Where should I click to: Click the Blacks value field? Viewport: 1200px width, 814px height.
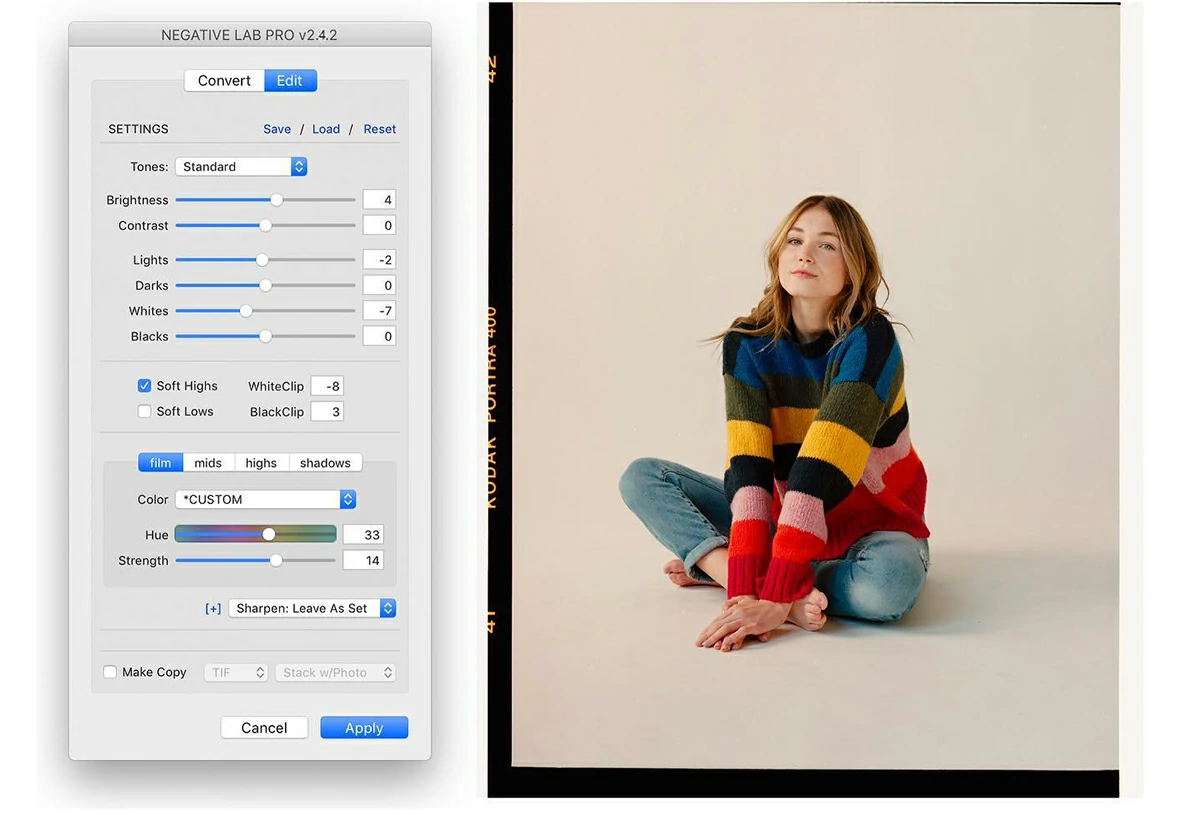(379, 337)
